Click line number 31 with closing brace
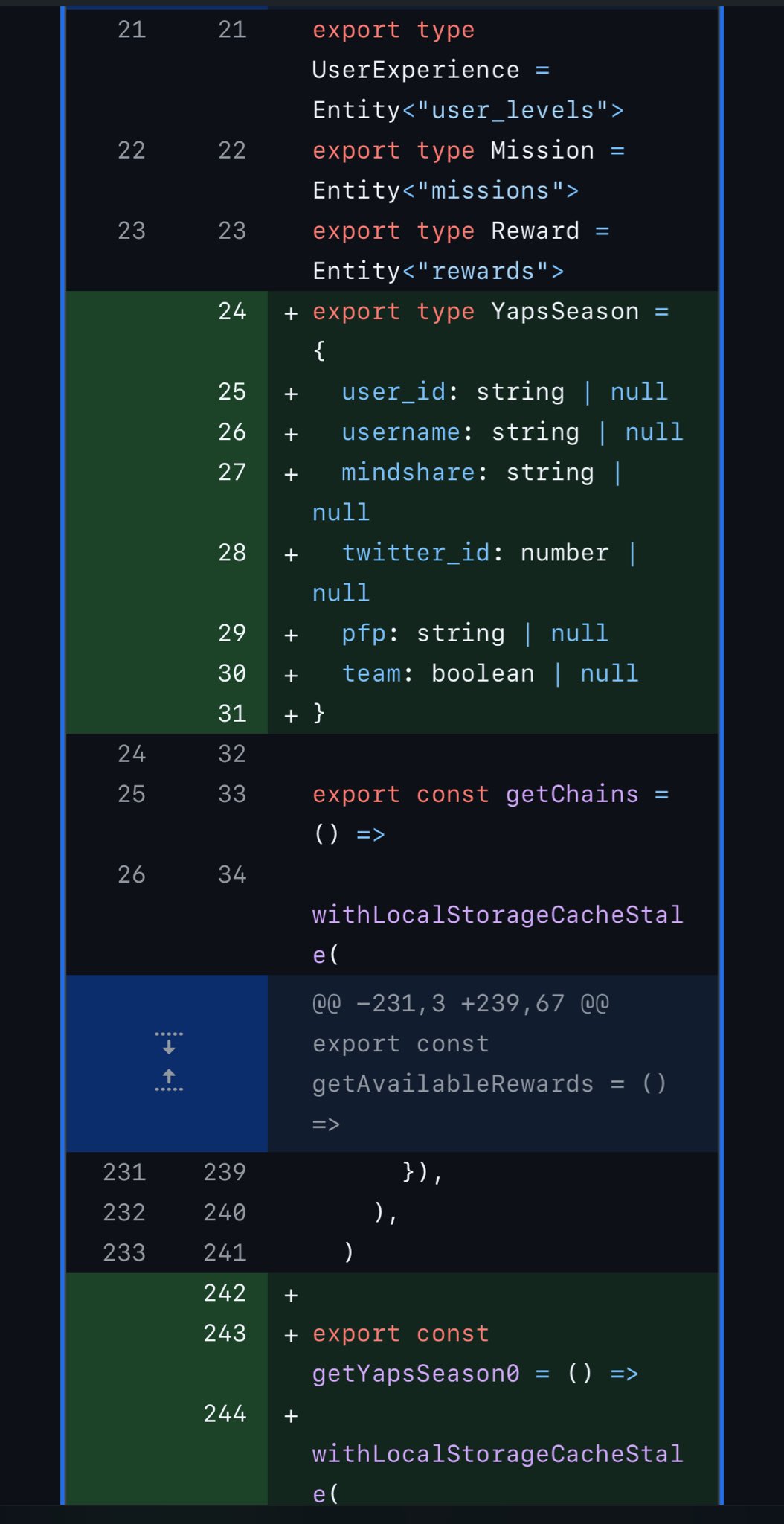Viewport: 784px width, 1524px height. point(232,714)
